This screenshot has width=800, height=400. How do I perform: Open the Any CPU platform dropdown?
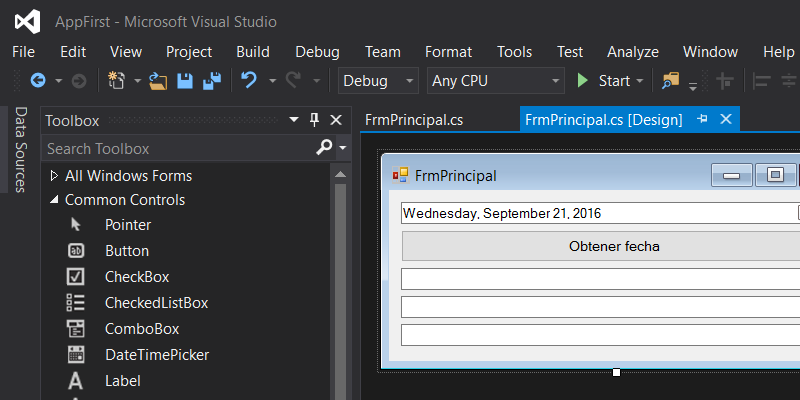tap(495, 81)
